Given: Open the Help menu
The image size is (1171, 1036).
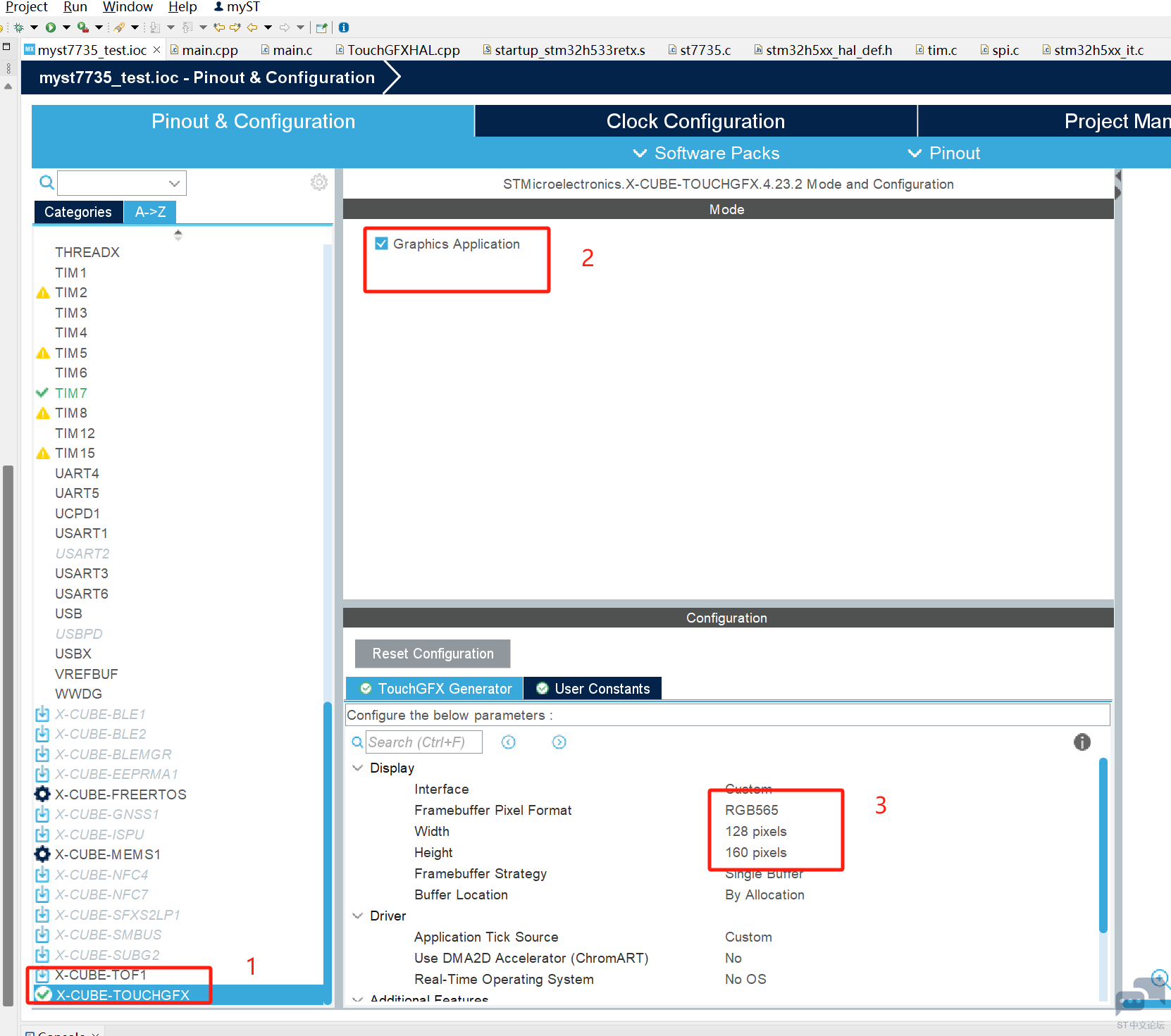Looking at the screenshot, I should [x=182, y=7].
